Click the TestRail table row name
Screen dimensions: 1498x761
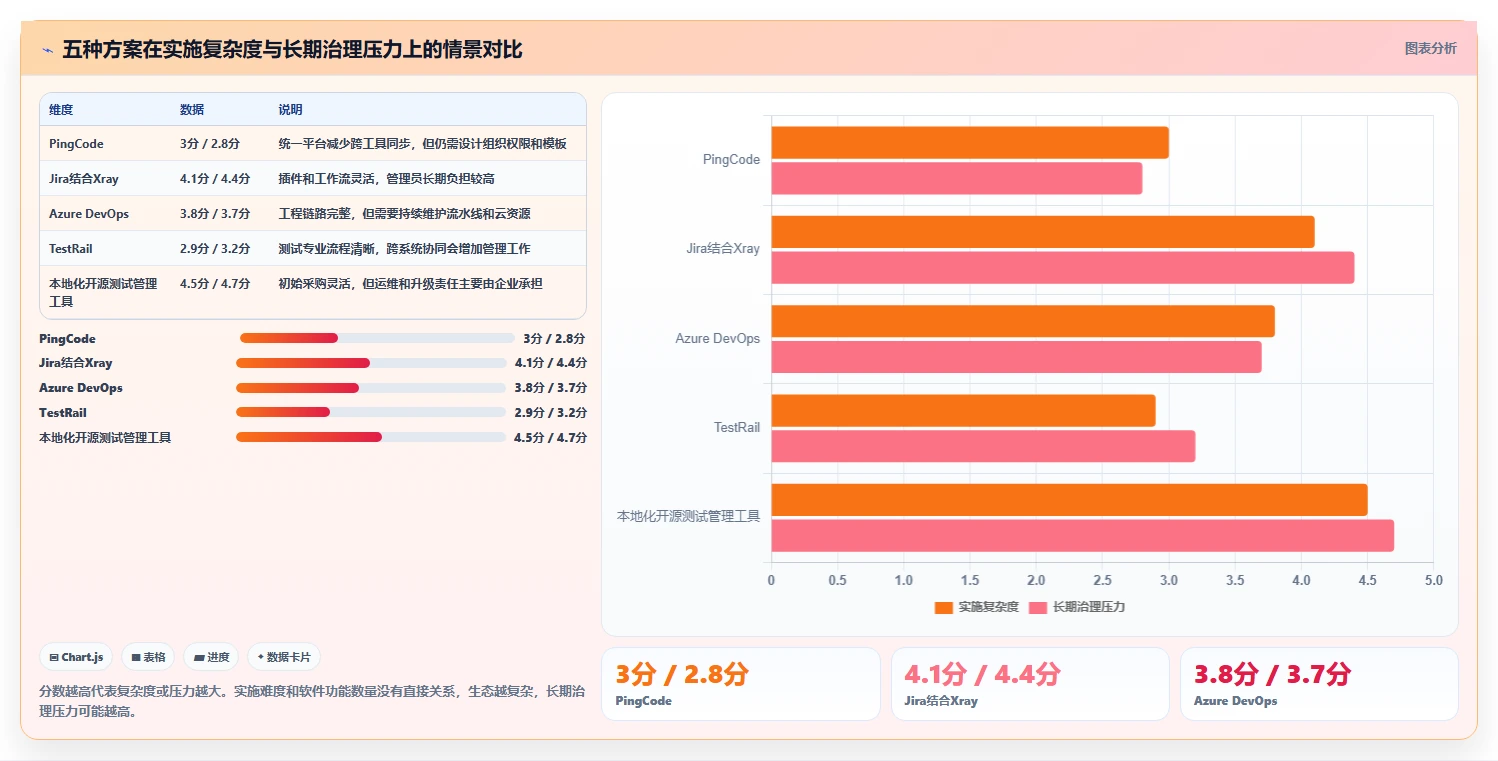point(71,249)
